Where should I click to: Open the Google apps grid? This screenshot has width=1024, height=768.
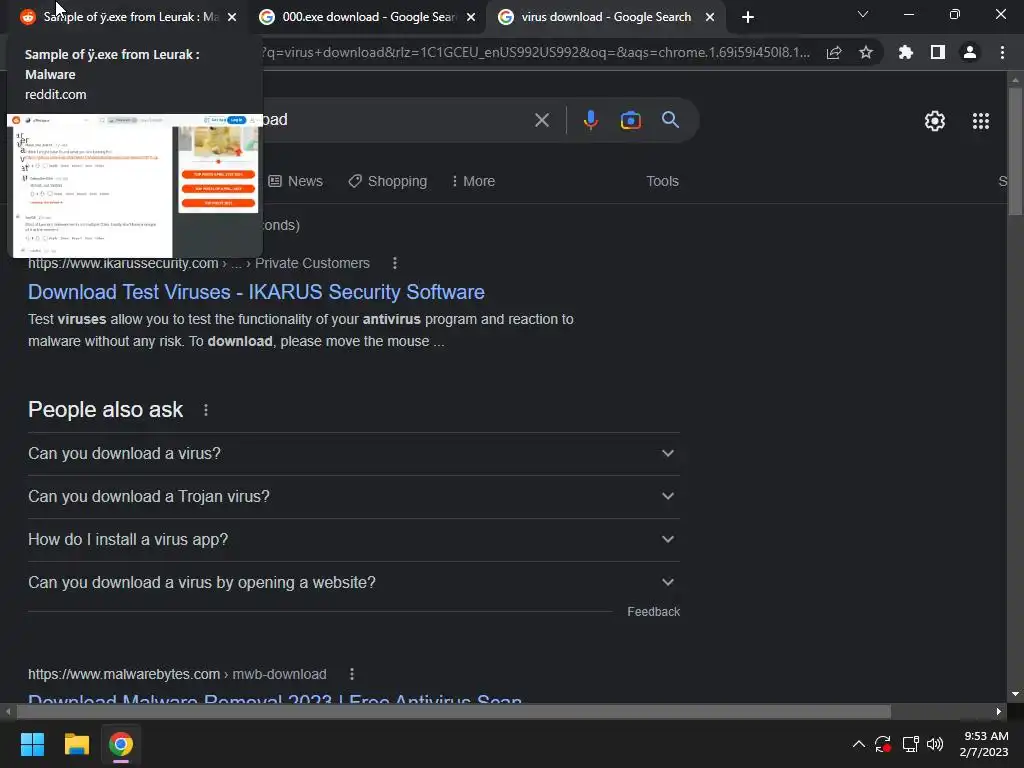pos(981,121)
